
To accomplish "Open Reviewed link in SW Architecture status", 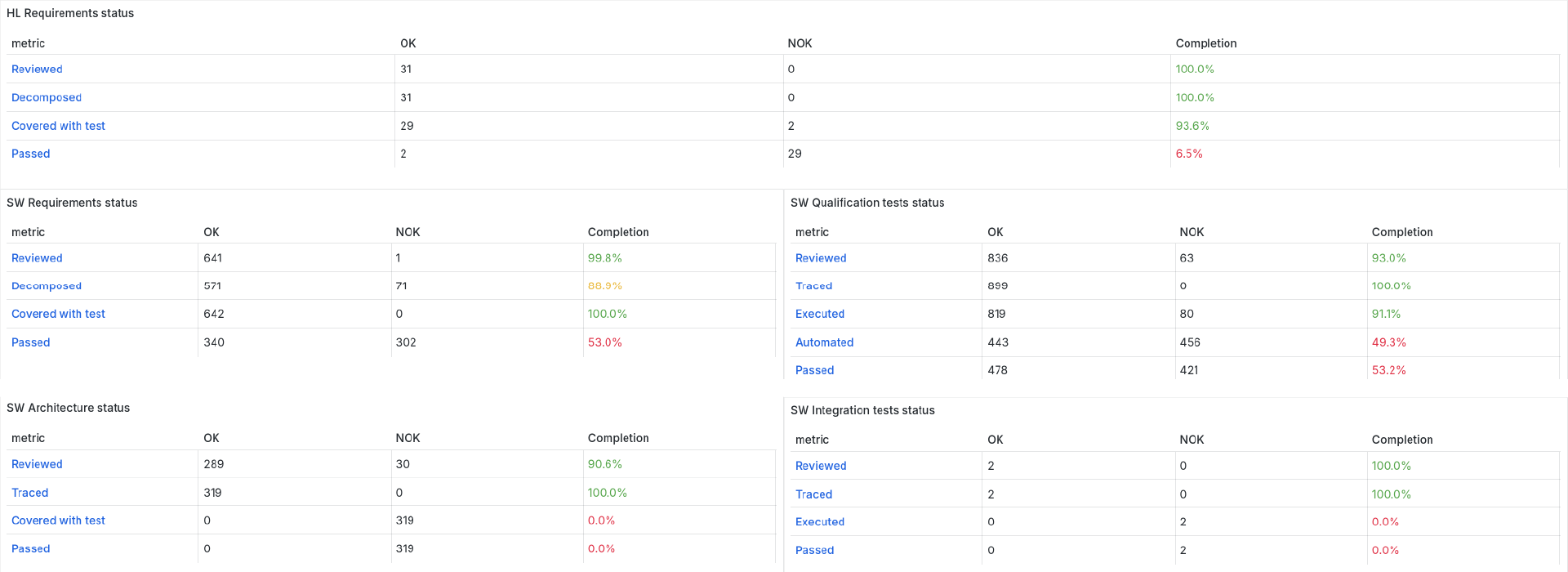I will 37,464.
